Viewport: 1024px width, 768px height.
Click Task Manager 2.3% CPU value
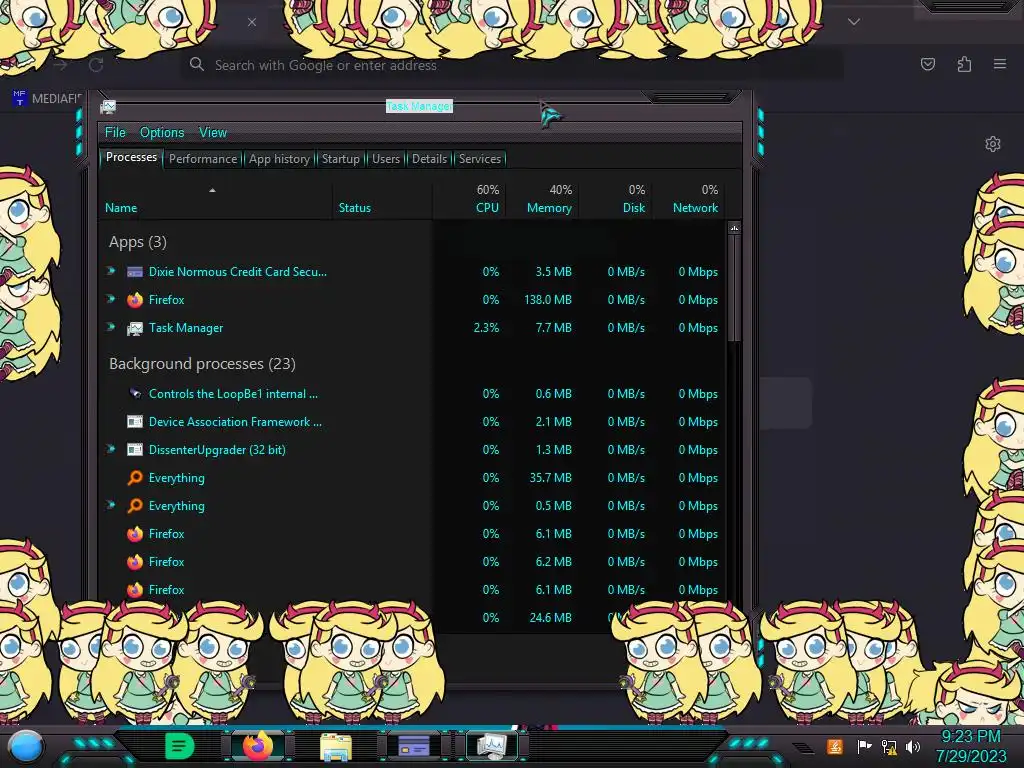tap(486, 328)
